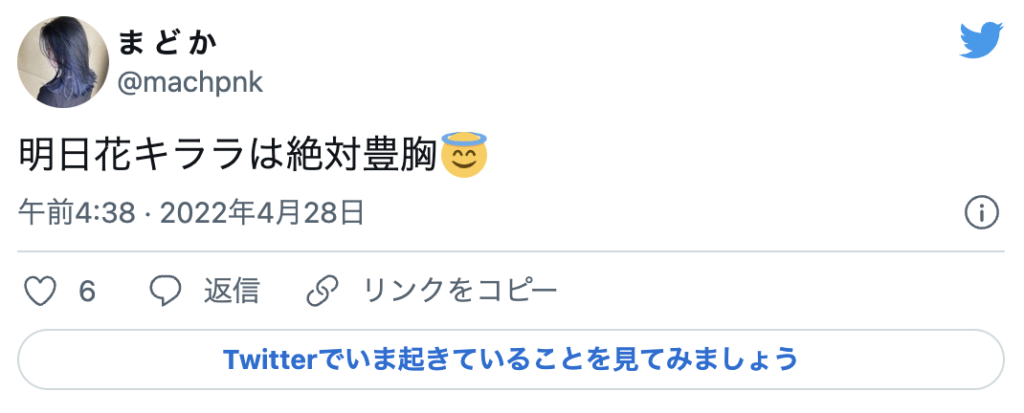1024x413 pixels.
Task: Choose the リンクをコピー text
Action: pos(460,291)
